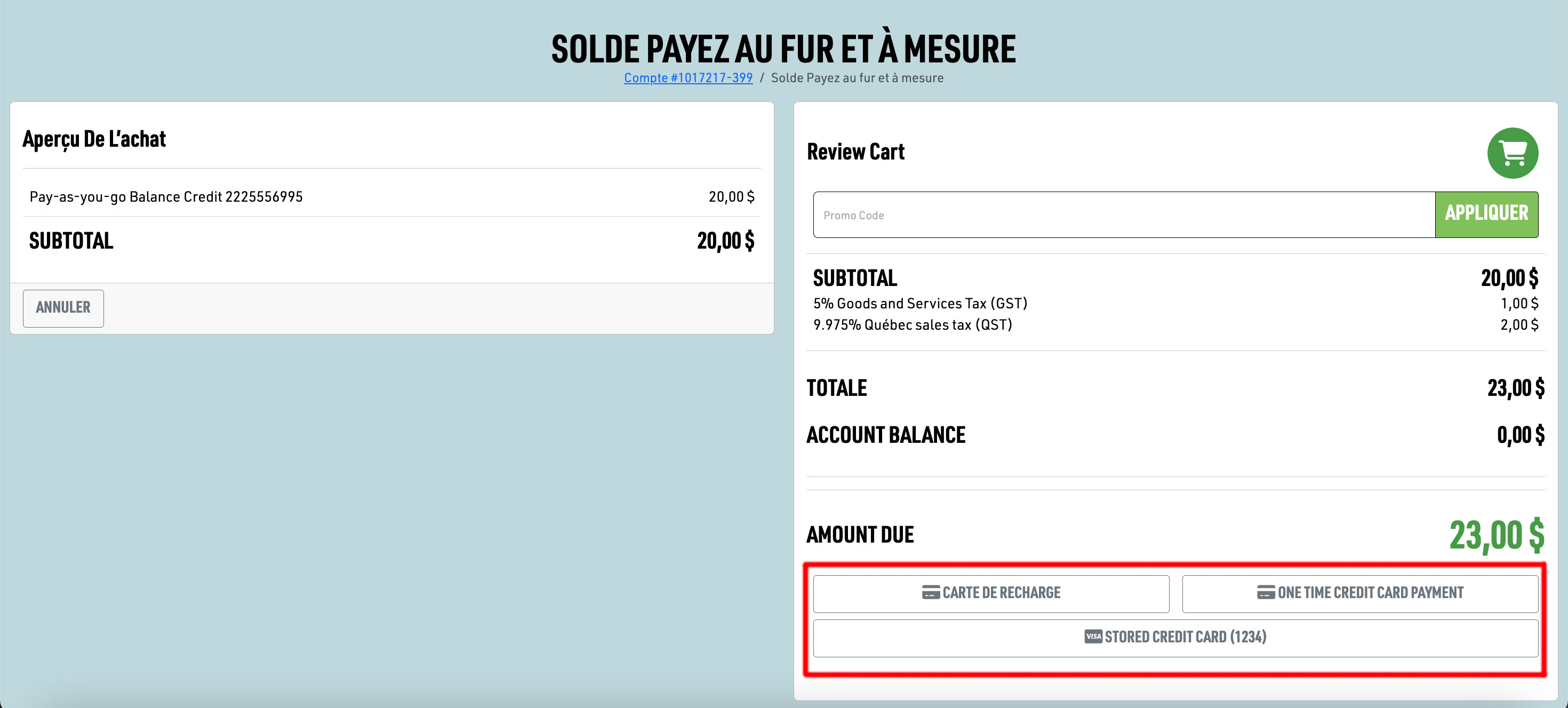Click the Pay-as-you-go Balance Credit 2225556995 line

(391, 197)
